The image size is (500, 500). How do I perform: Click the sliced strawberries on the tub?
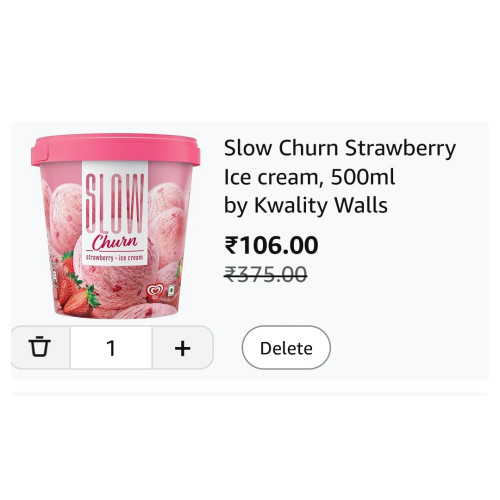click(78, 289)
